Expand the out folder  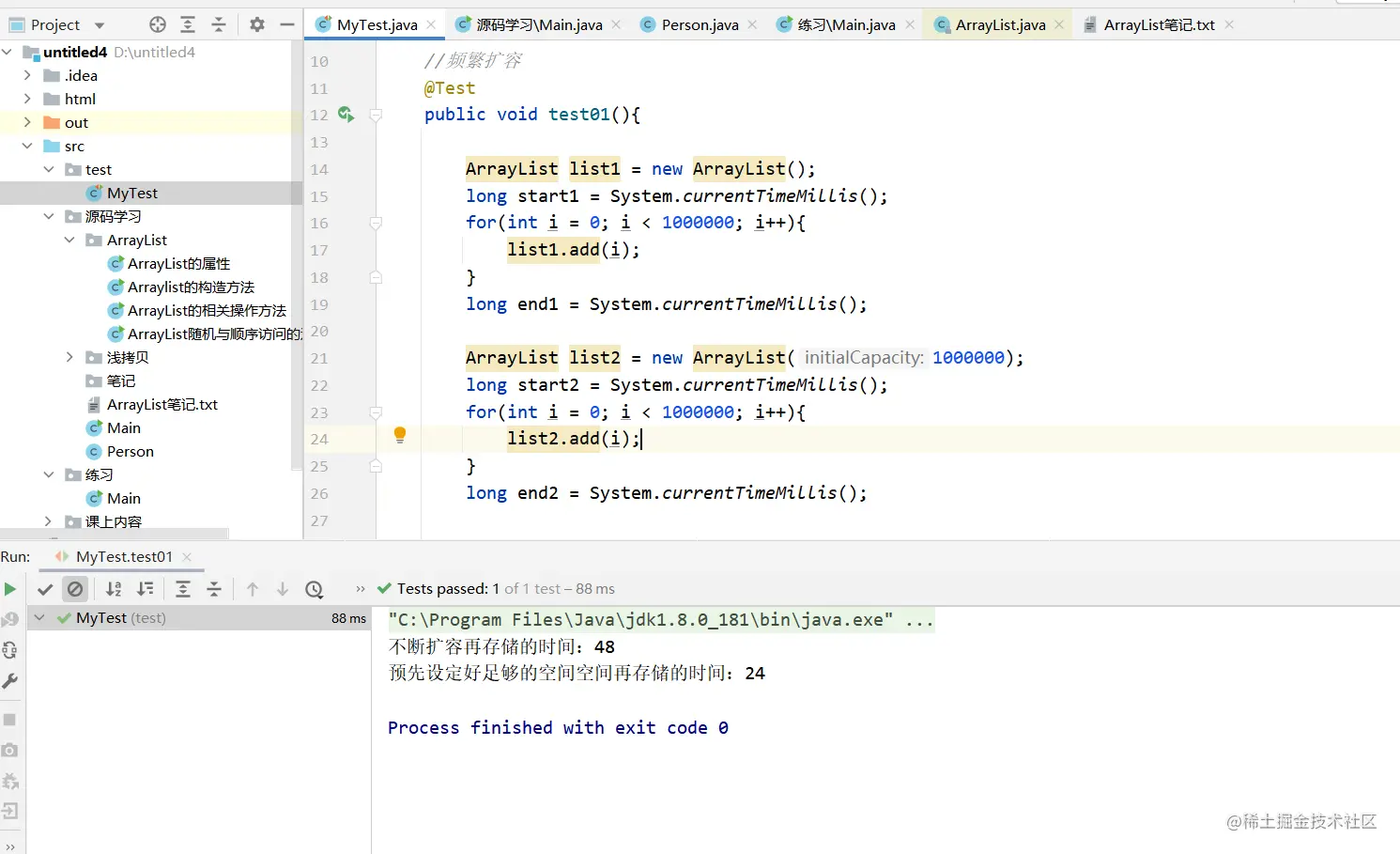[x=27, y=122]
